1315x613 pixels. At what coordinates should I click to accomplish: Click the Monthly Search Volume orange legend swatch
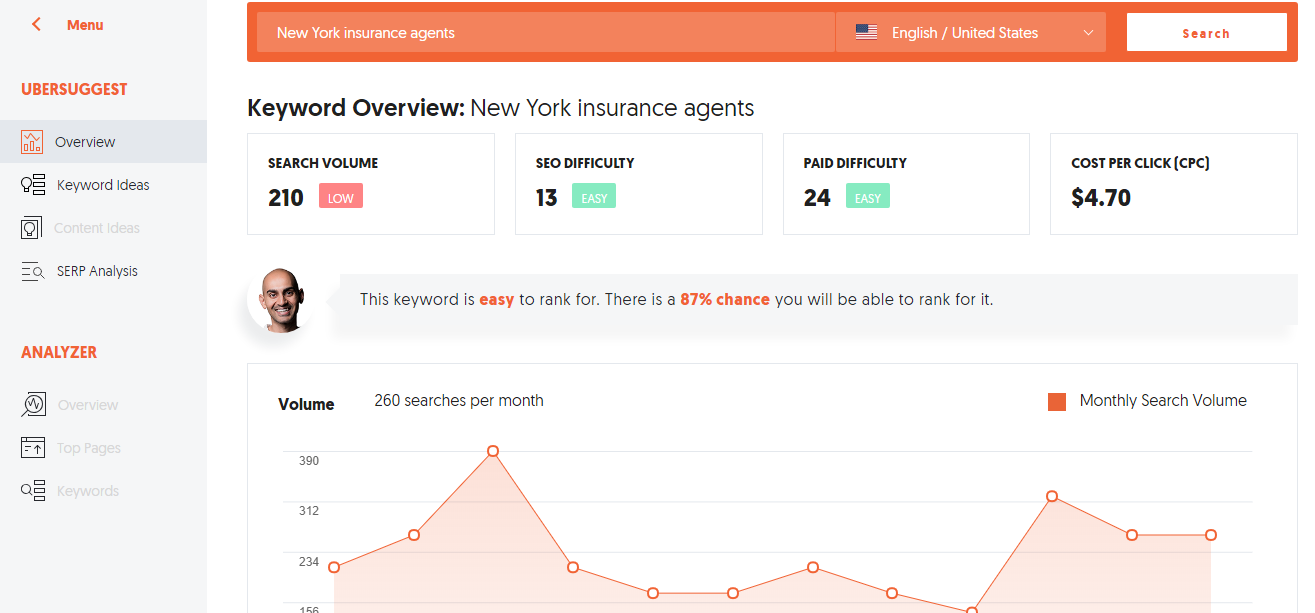1057,401
